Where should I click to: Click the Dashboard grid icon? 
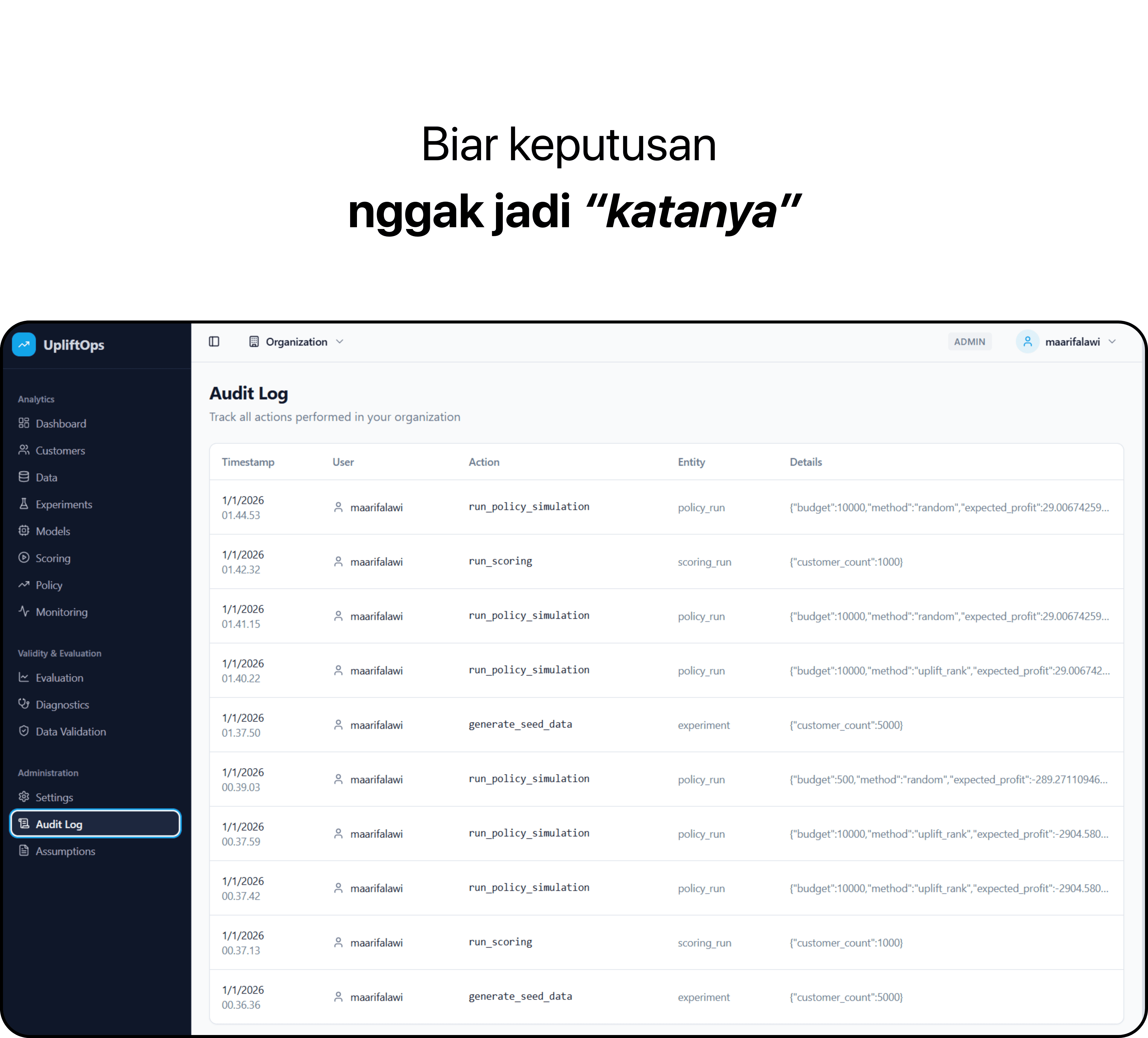[x=24, y=423]
